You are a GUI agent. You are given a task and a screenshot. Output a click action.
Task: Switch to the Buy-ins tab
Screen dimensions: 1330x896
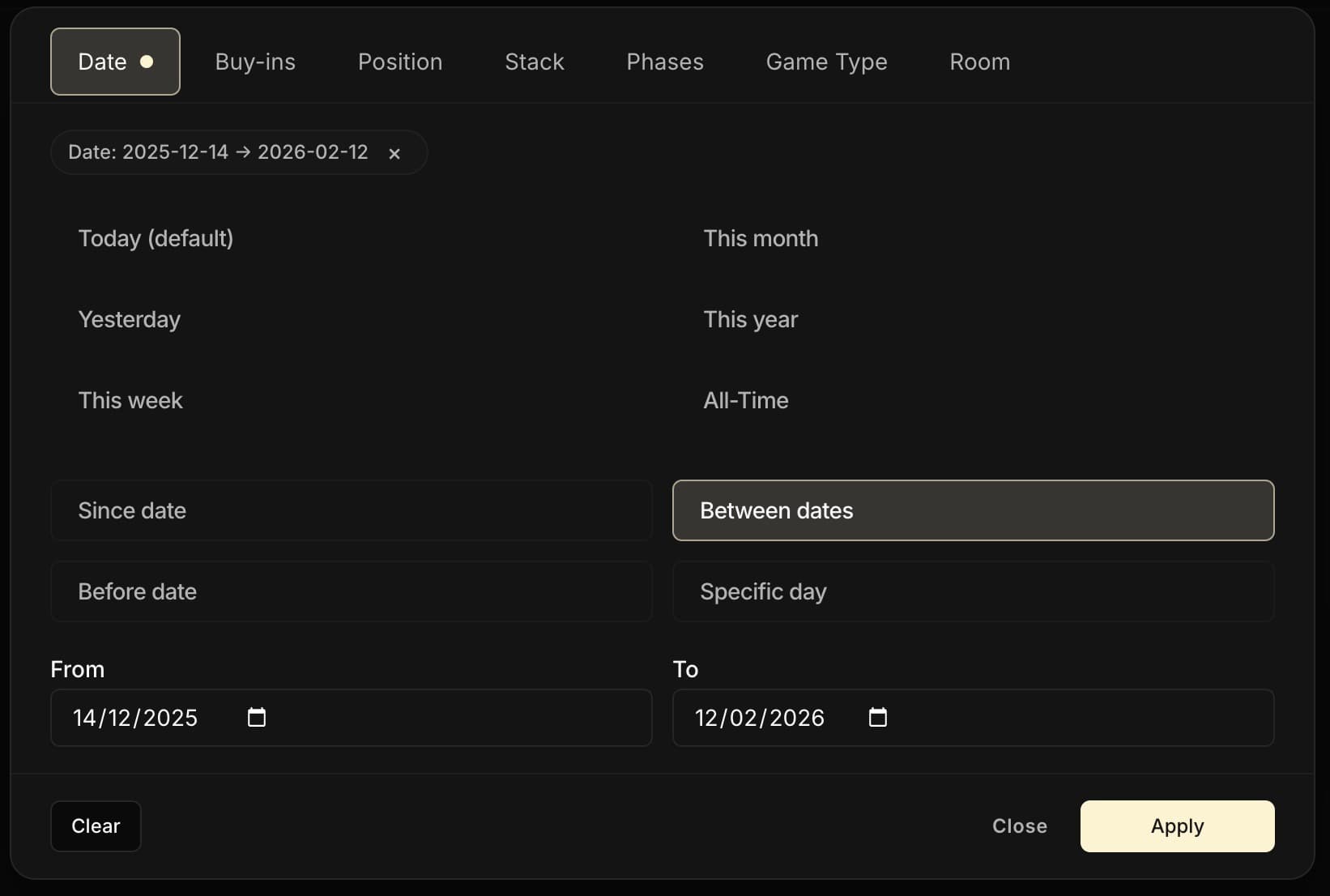click(x=255, y=62)
